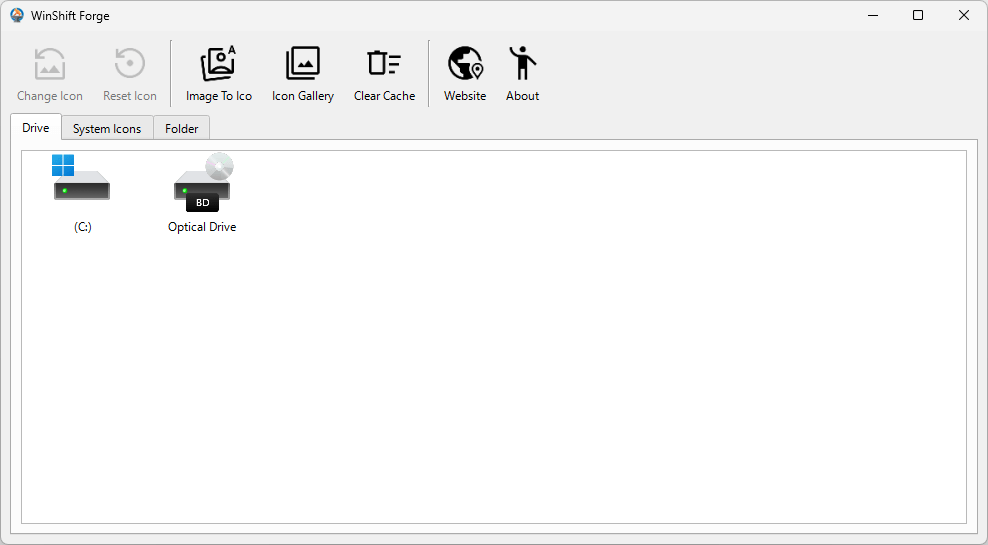Click the WinShift Forge app icon in title bar
Viewport: 988px width, 545px height.
(x=17, y=15)
